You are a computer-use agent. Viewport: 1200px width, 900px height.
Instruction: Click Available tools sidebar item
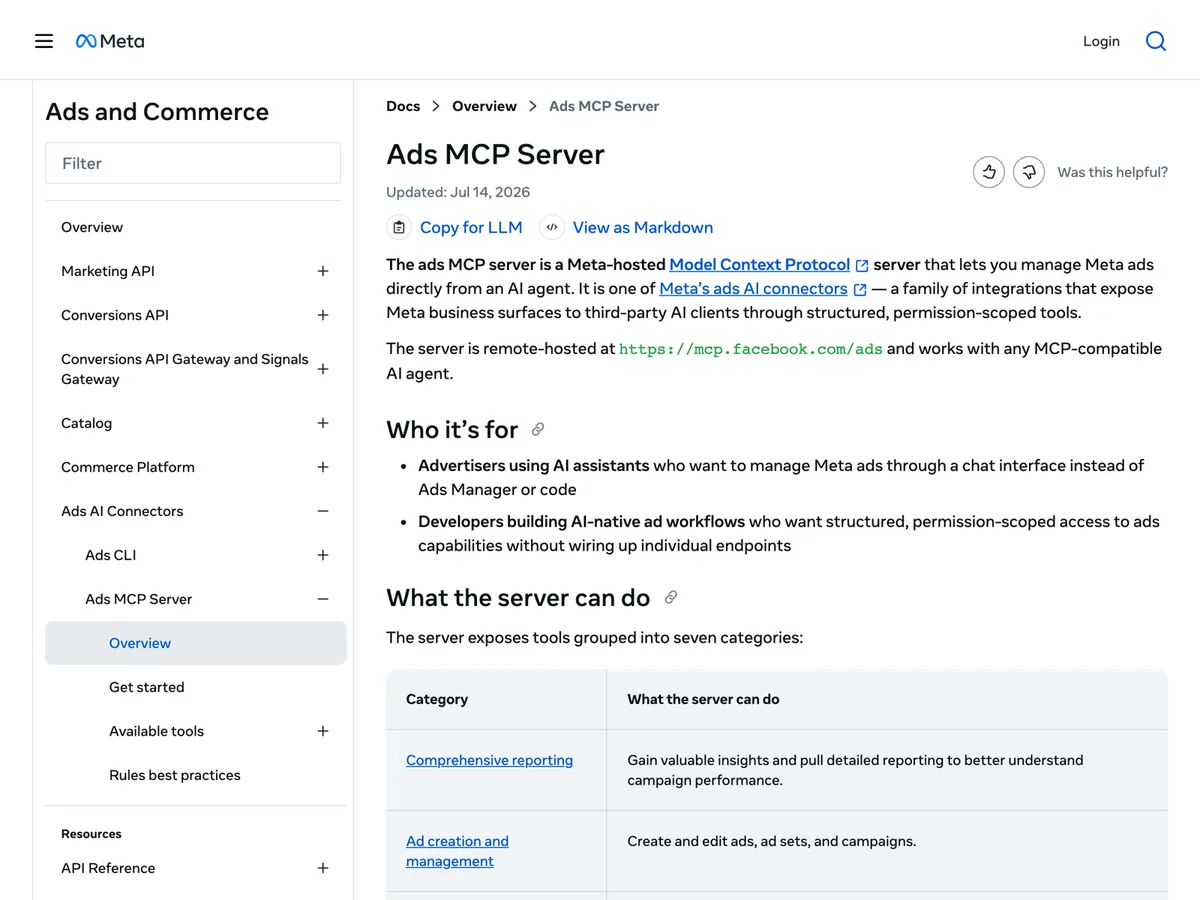[156, 731]
